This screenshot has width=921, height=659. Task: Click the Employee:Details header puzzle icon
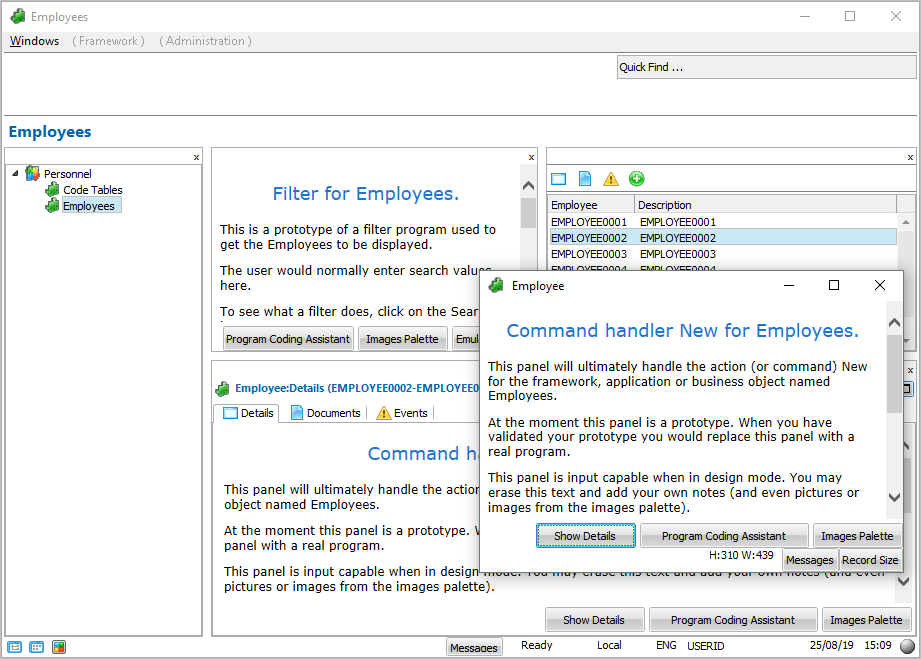(x=223, y=388)
